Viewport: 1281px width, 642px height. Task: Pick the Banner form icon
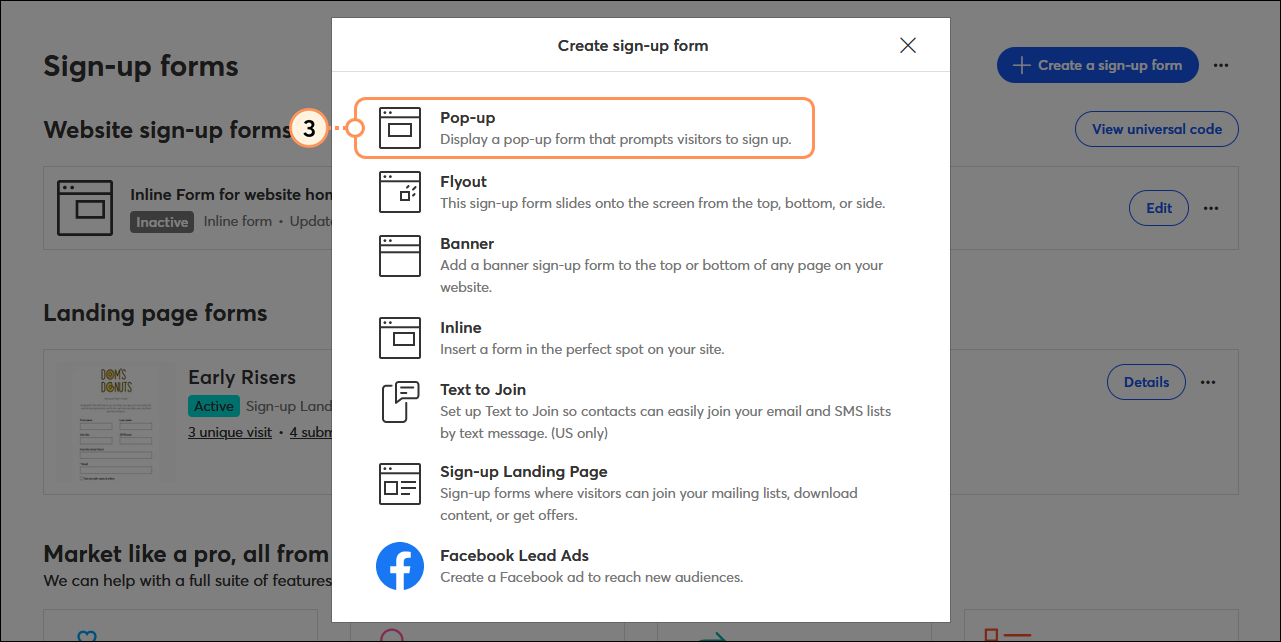(x=400, y=256)
